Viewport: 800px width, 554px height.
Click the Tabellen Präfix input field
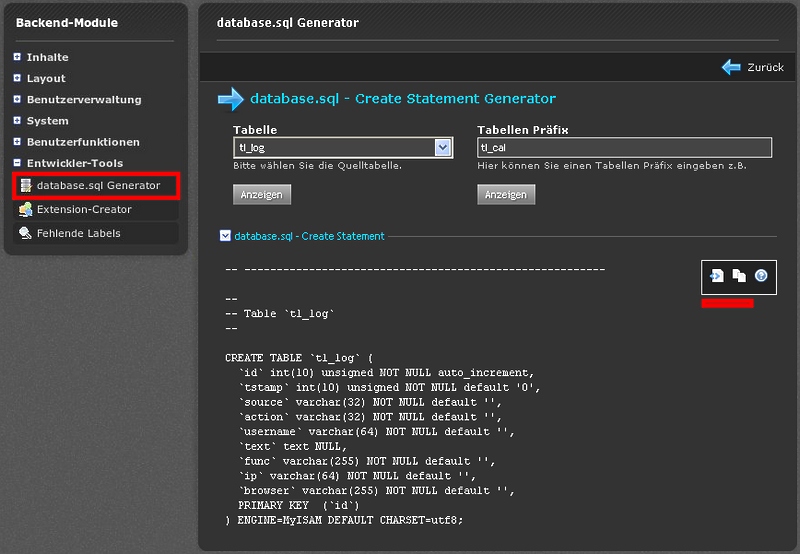click(624, 148)
